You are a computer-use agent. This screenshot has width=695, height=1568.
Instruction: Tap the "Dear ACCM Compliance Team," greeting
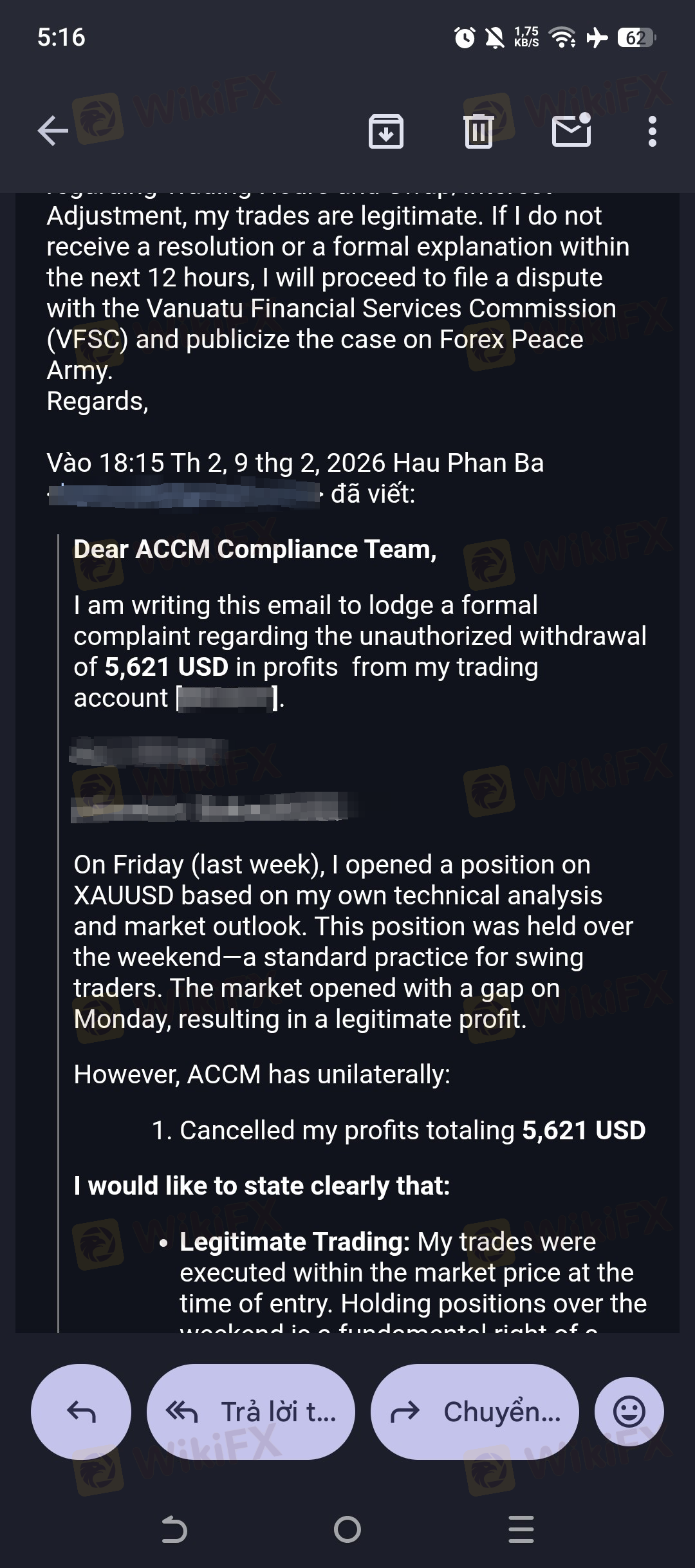tap(255, 550)
